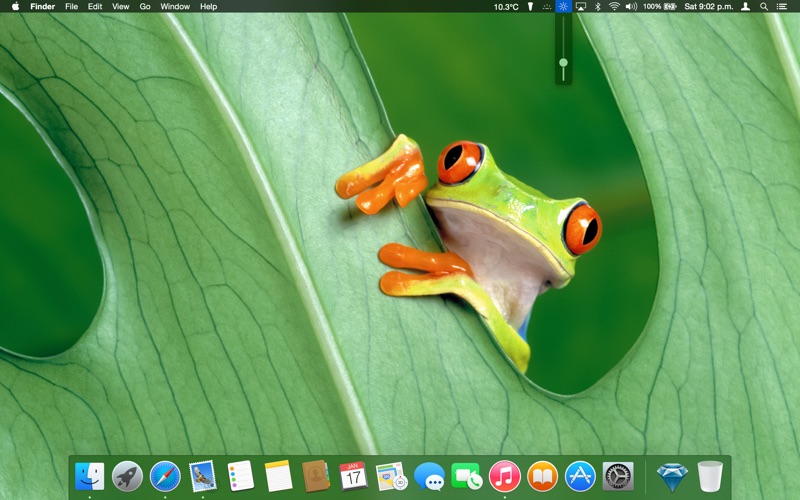Click the Bluetooth menu bar icon
The image size is (800, 500).
[x=598, y=6]
